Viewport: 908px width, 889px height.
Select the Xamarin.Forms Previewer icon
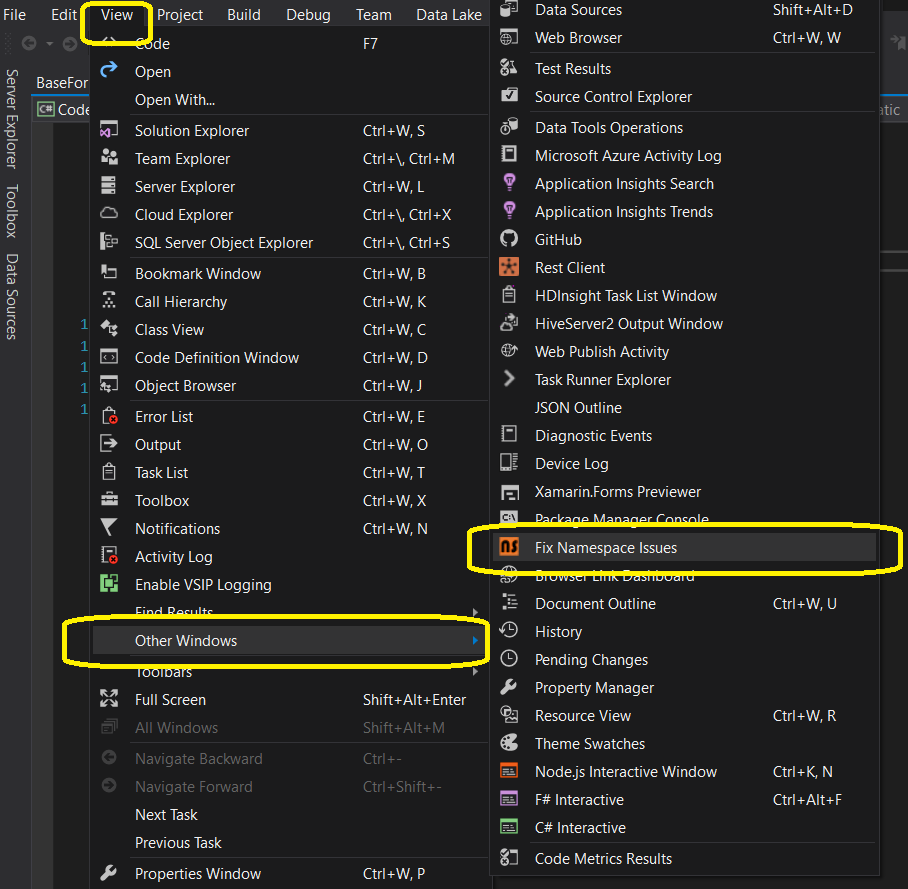pos(509,491)
